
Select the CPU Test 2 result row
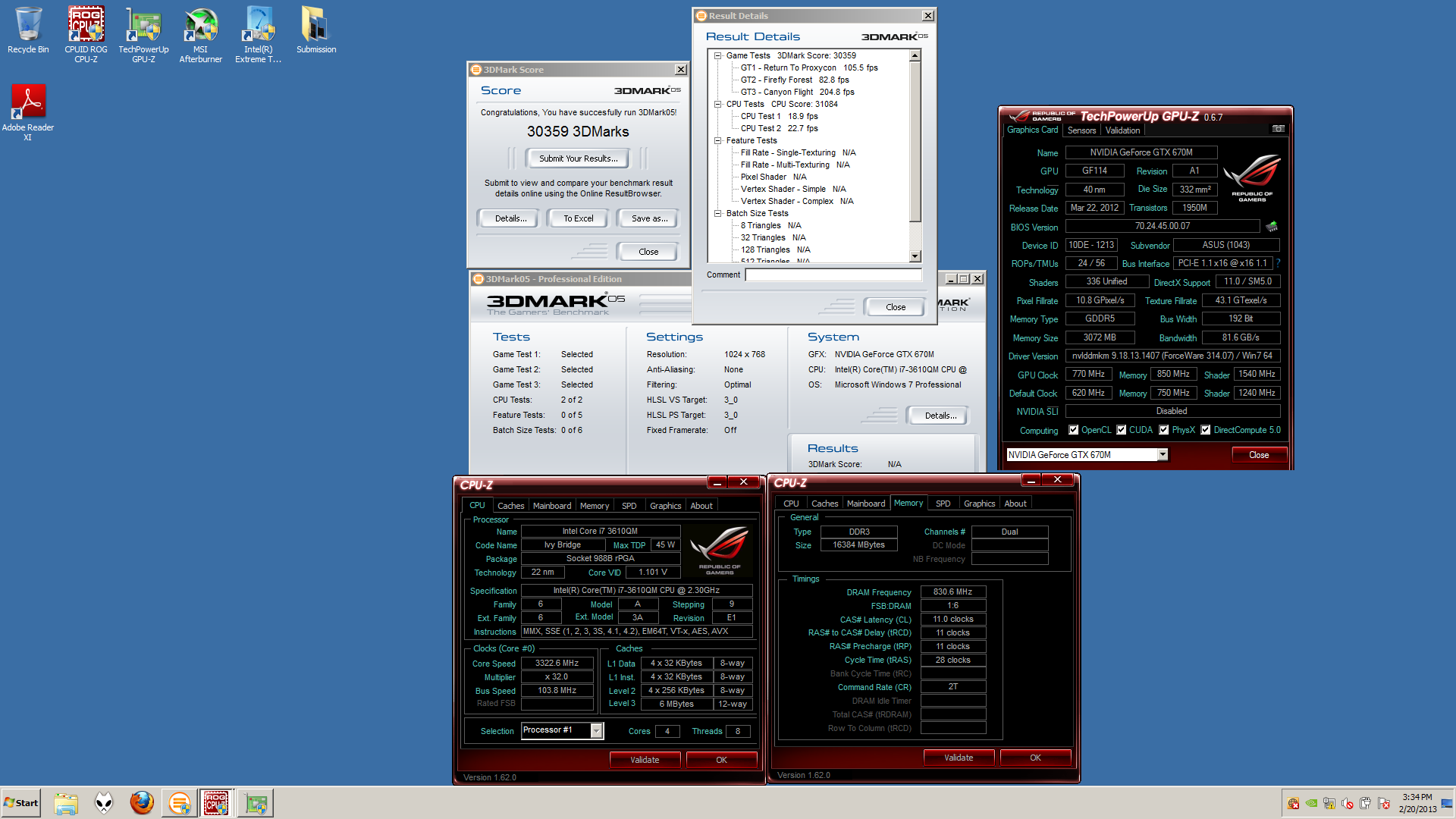[779, 128]
